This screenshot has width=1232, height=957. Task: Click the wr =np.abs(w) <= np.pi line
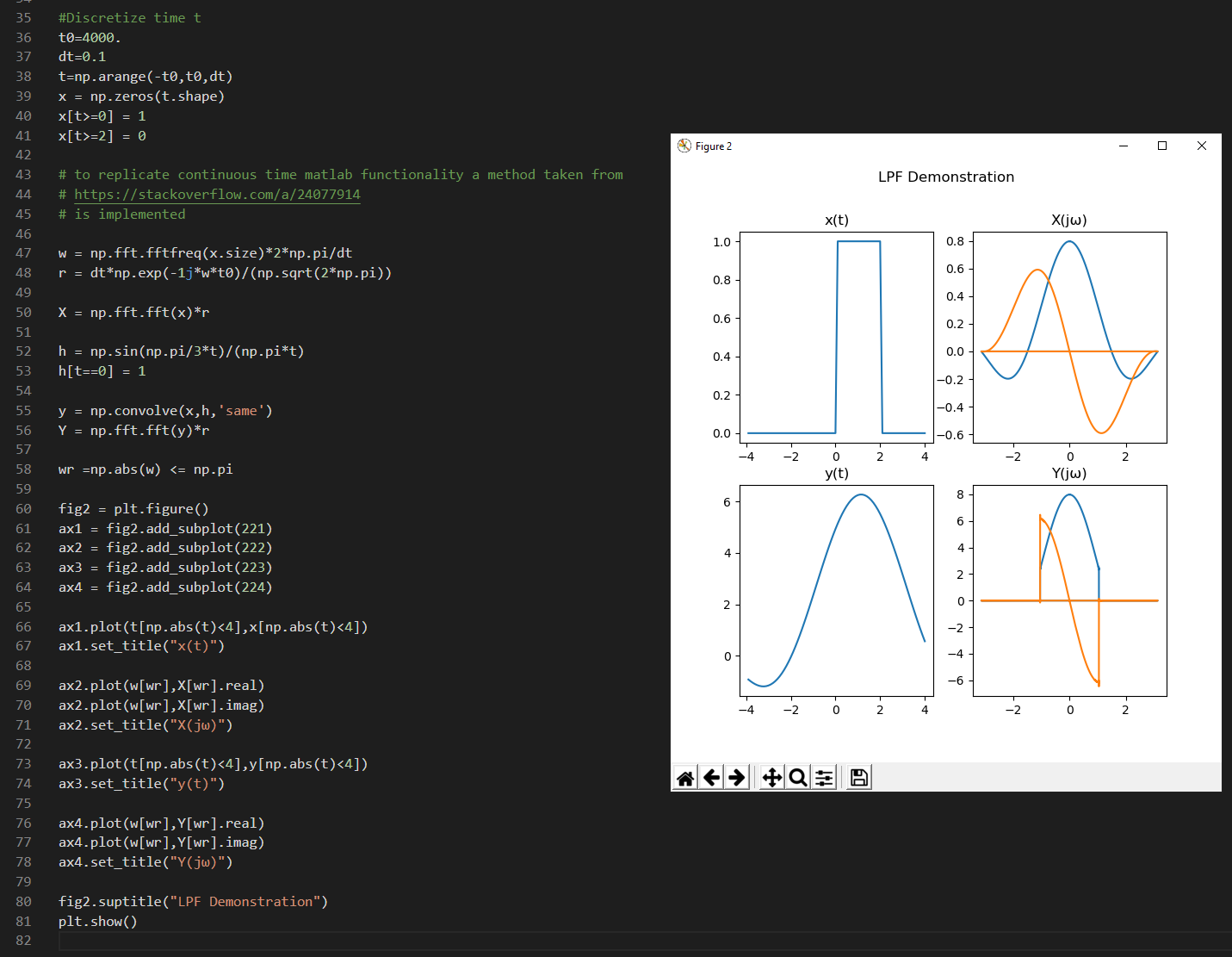(x=145, y=469)
